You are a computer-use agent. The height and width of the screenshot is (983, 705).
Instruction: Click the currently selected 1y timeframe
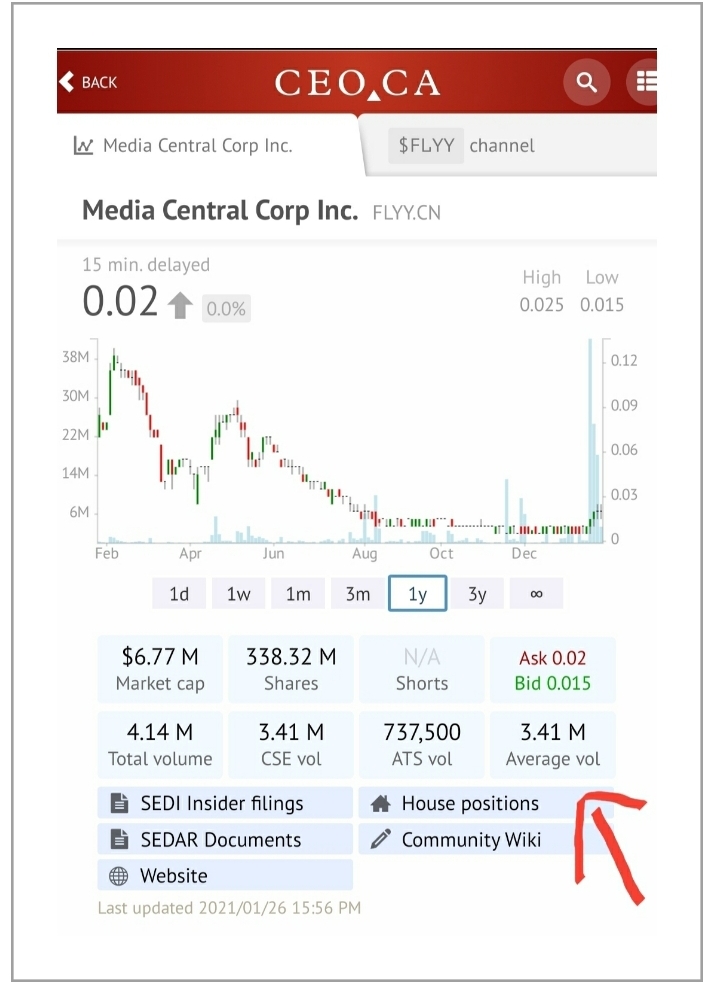[x=417, y=593]
